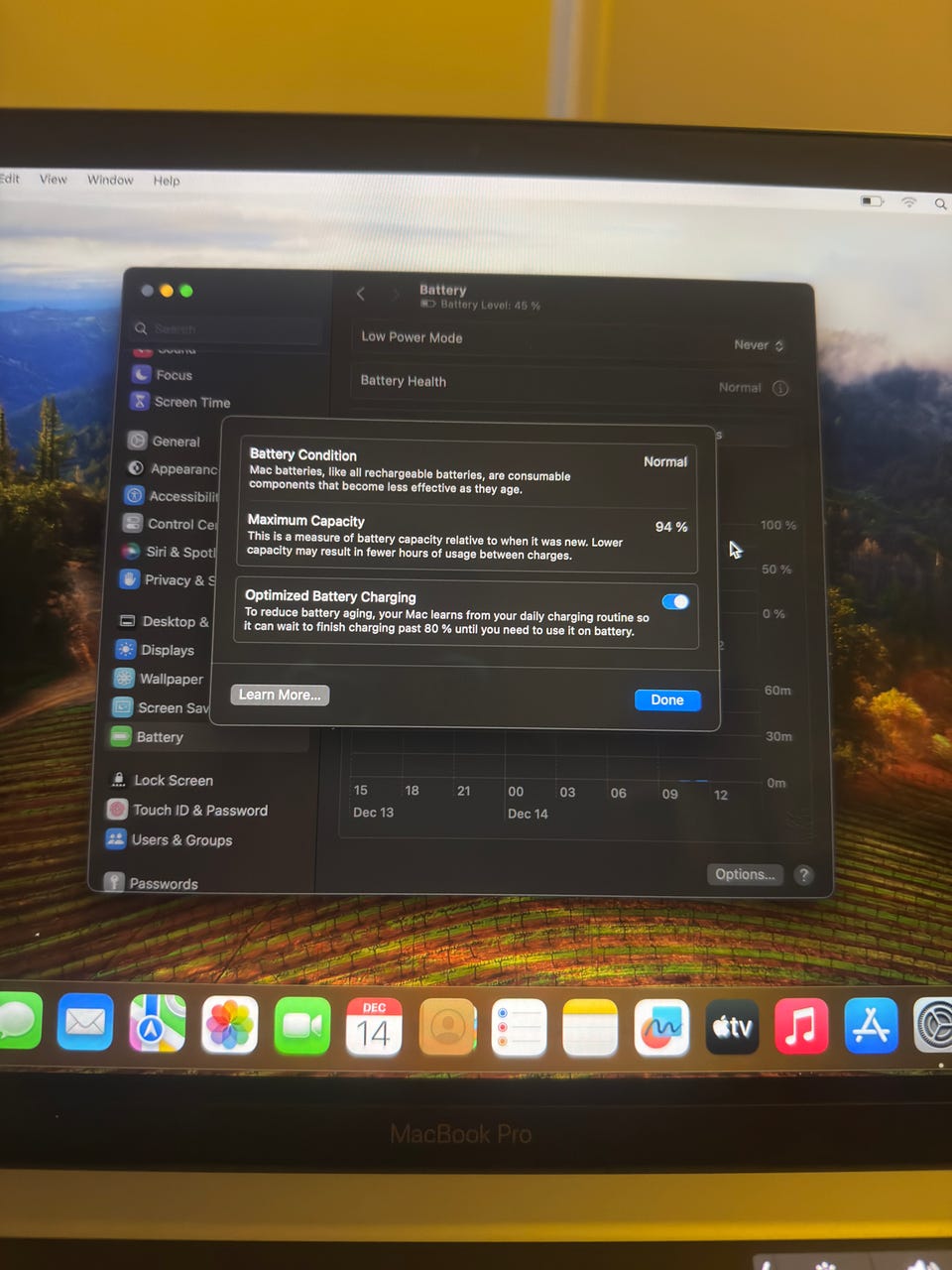Open Low Power Mode Never dropdown

(759, 345)
